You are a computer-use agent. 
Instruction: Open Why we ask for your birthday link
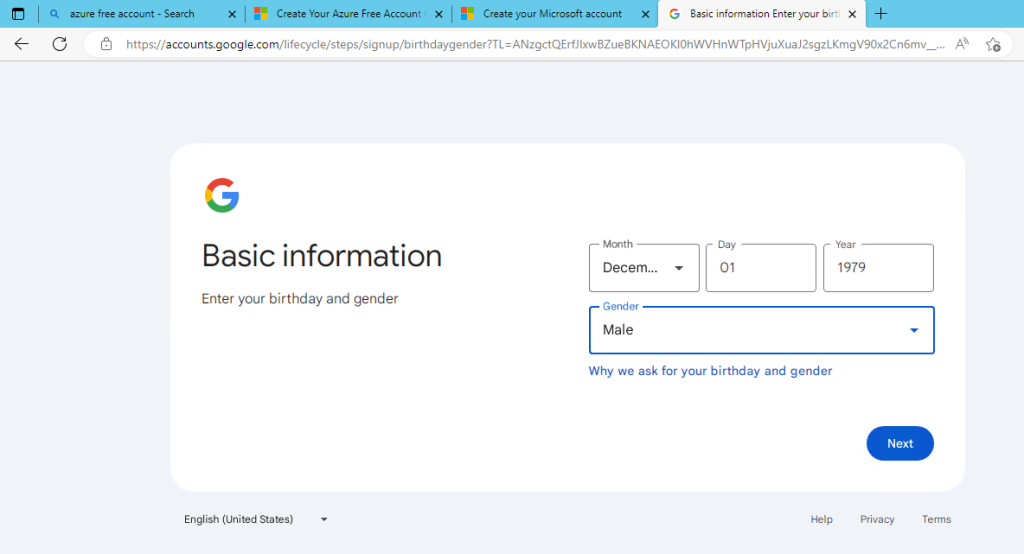click(x=710, y=371)
